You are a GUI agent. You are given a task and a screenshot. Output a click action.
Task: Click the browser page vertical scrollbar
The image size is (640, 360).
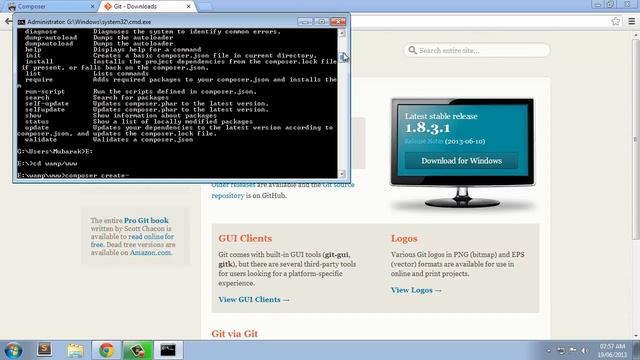636,139
